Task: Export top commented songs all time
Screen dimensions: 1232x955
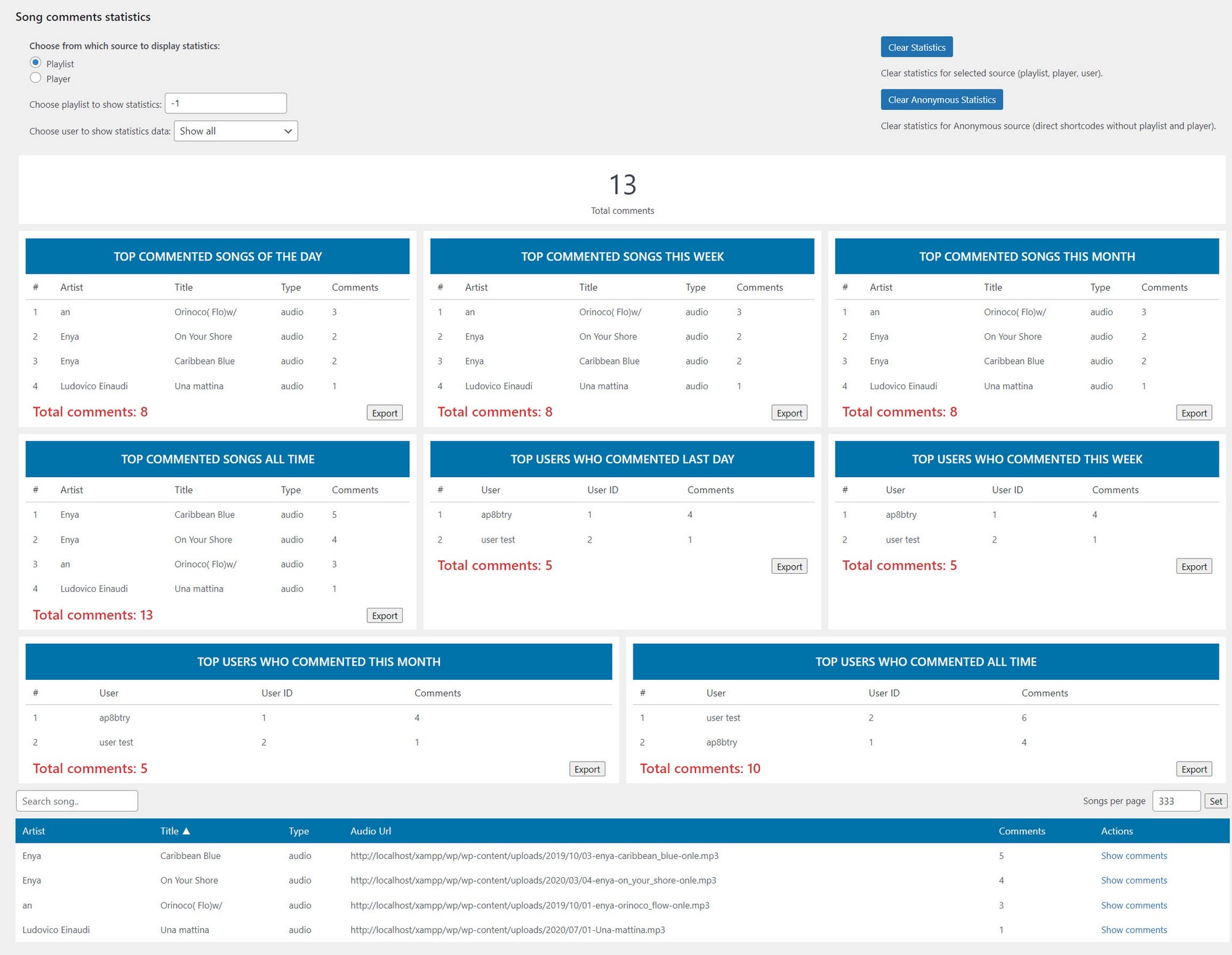Action: [385, 616]
